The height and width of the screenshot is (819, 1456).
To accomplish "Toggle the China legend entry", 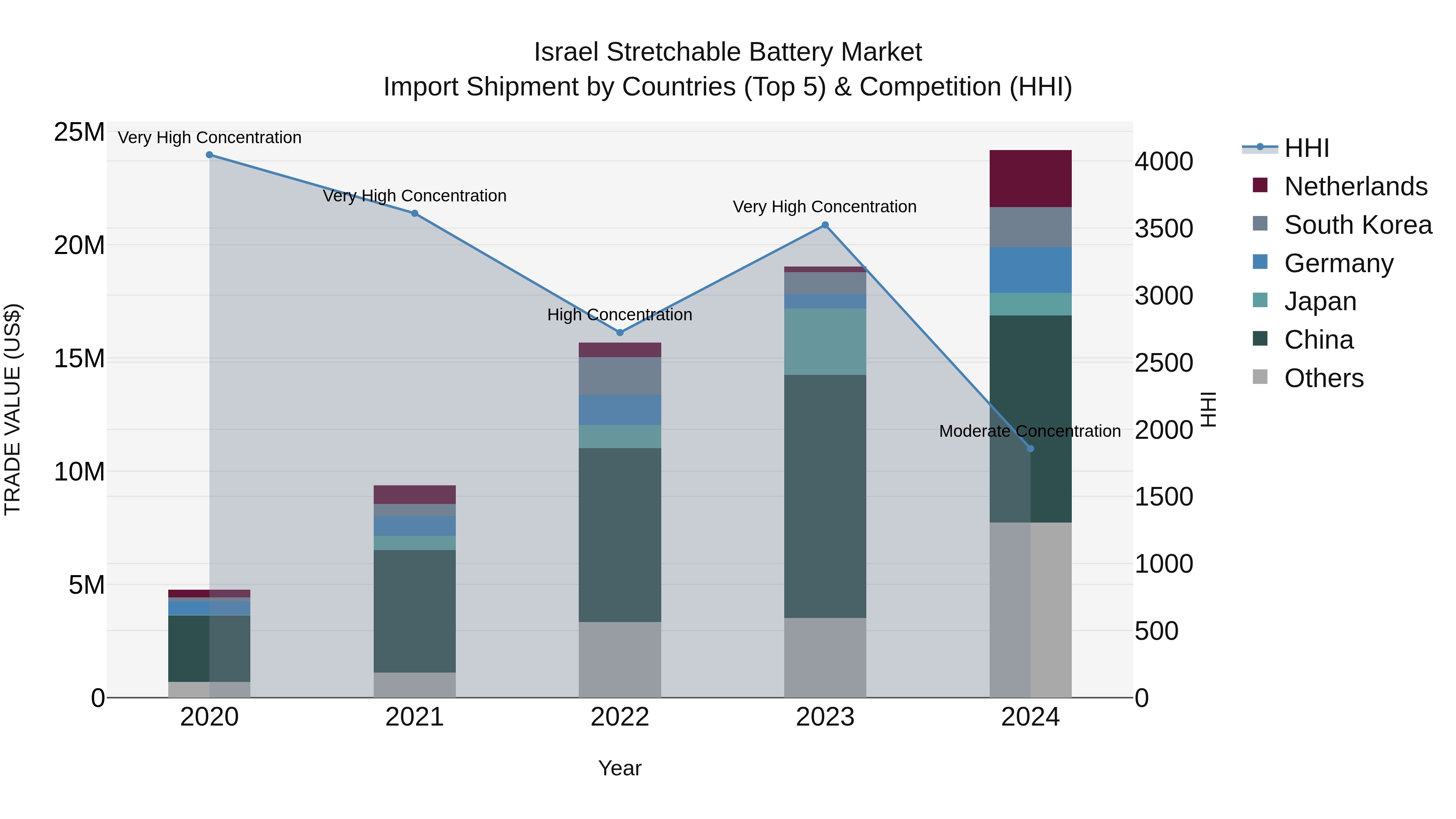I will pyautogui.click(x=1303, y=340).
